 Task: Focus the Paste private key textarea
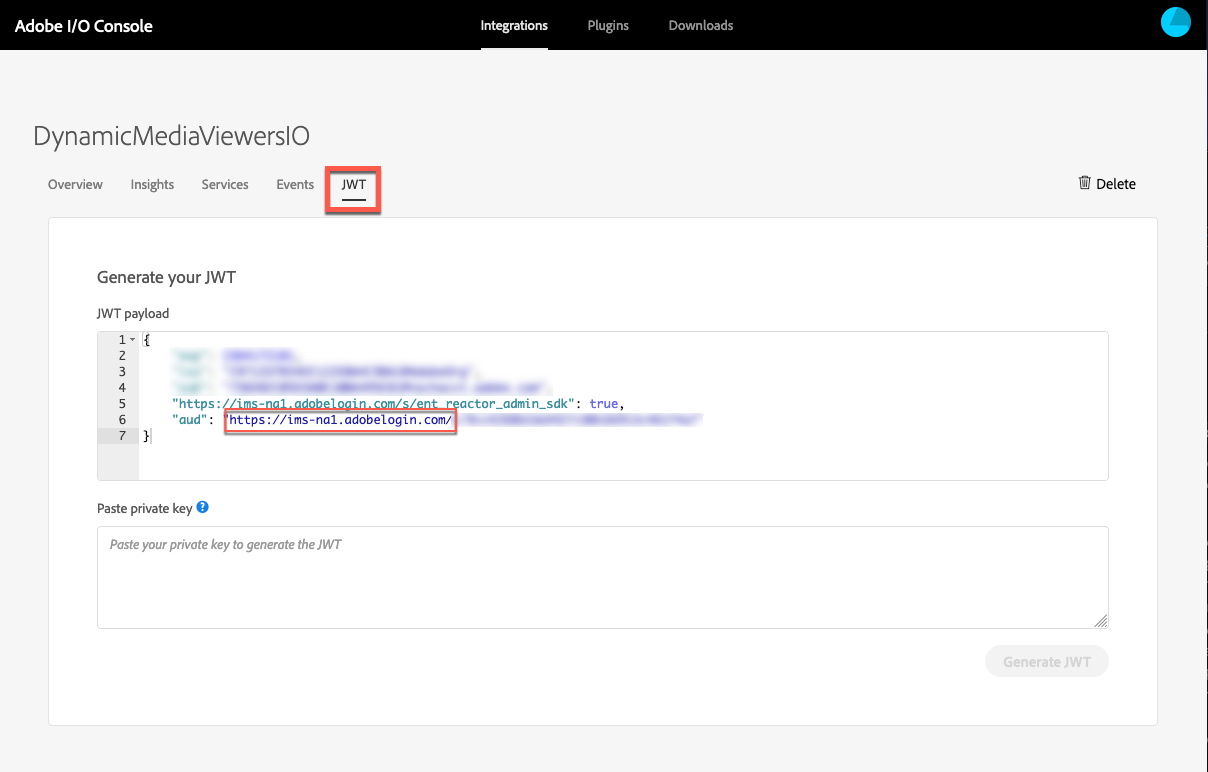click(603, 577)
